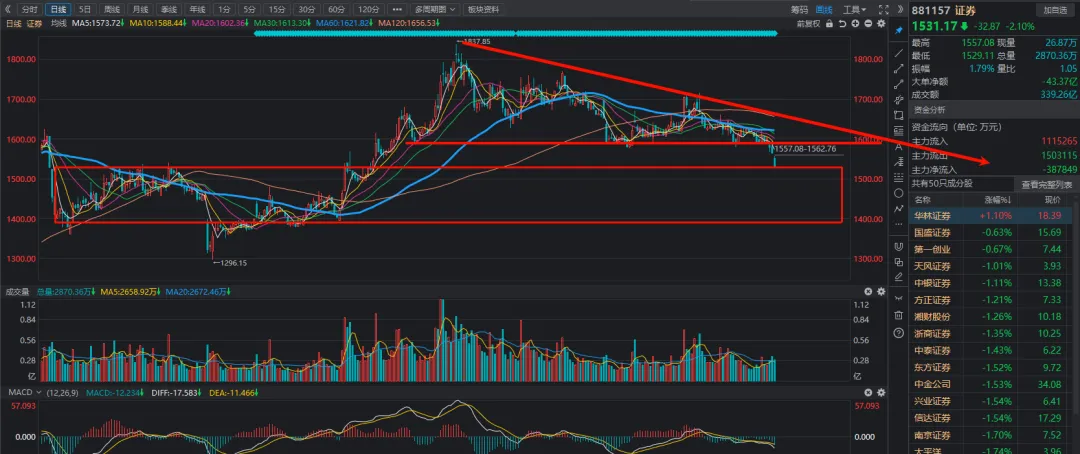Zoom in chart with plus icon

click(855, 23)
